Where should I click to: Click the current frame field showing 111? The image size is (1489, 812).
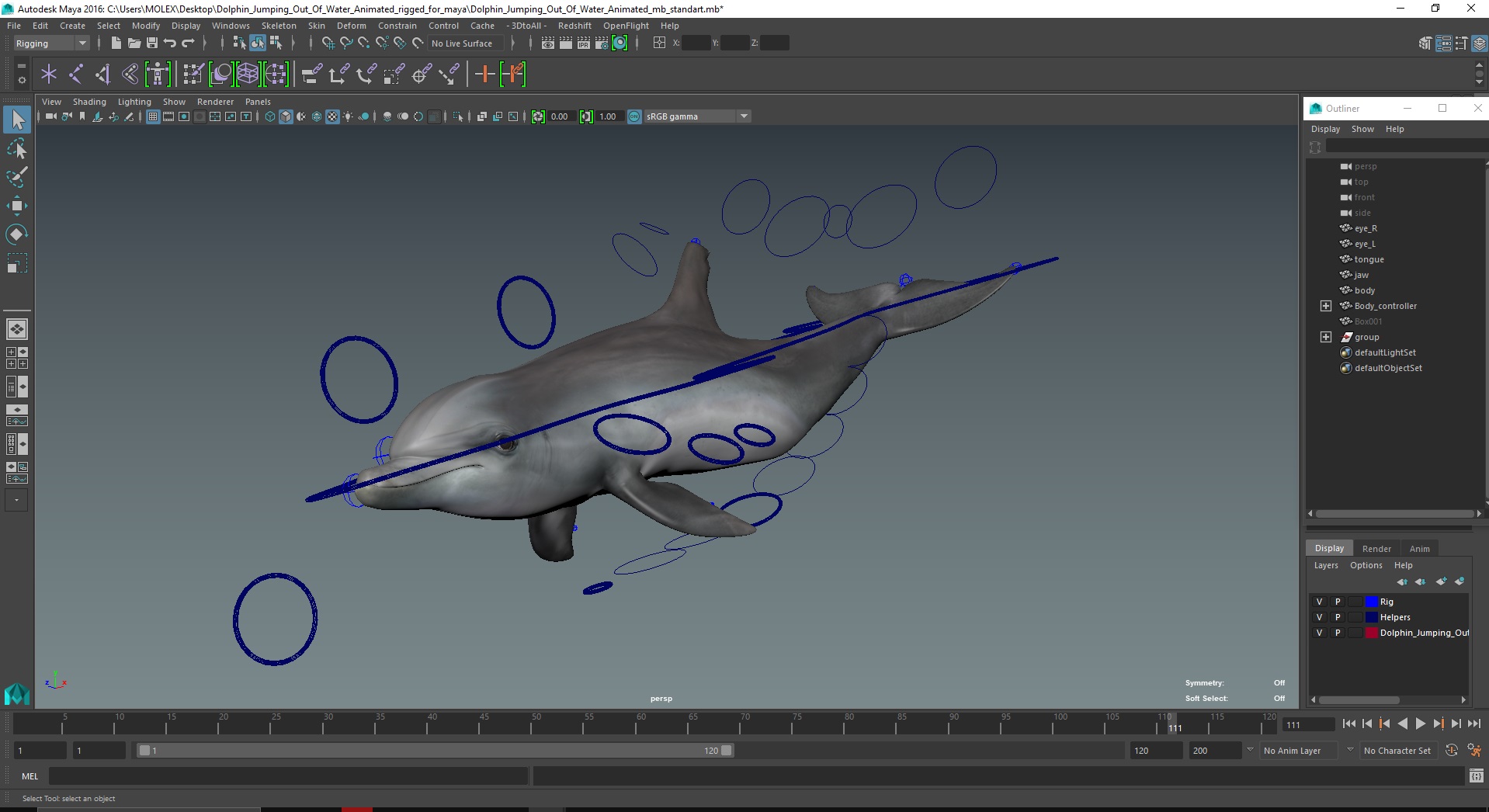coord(1308,725)
